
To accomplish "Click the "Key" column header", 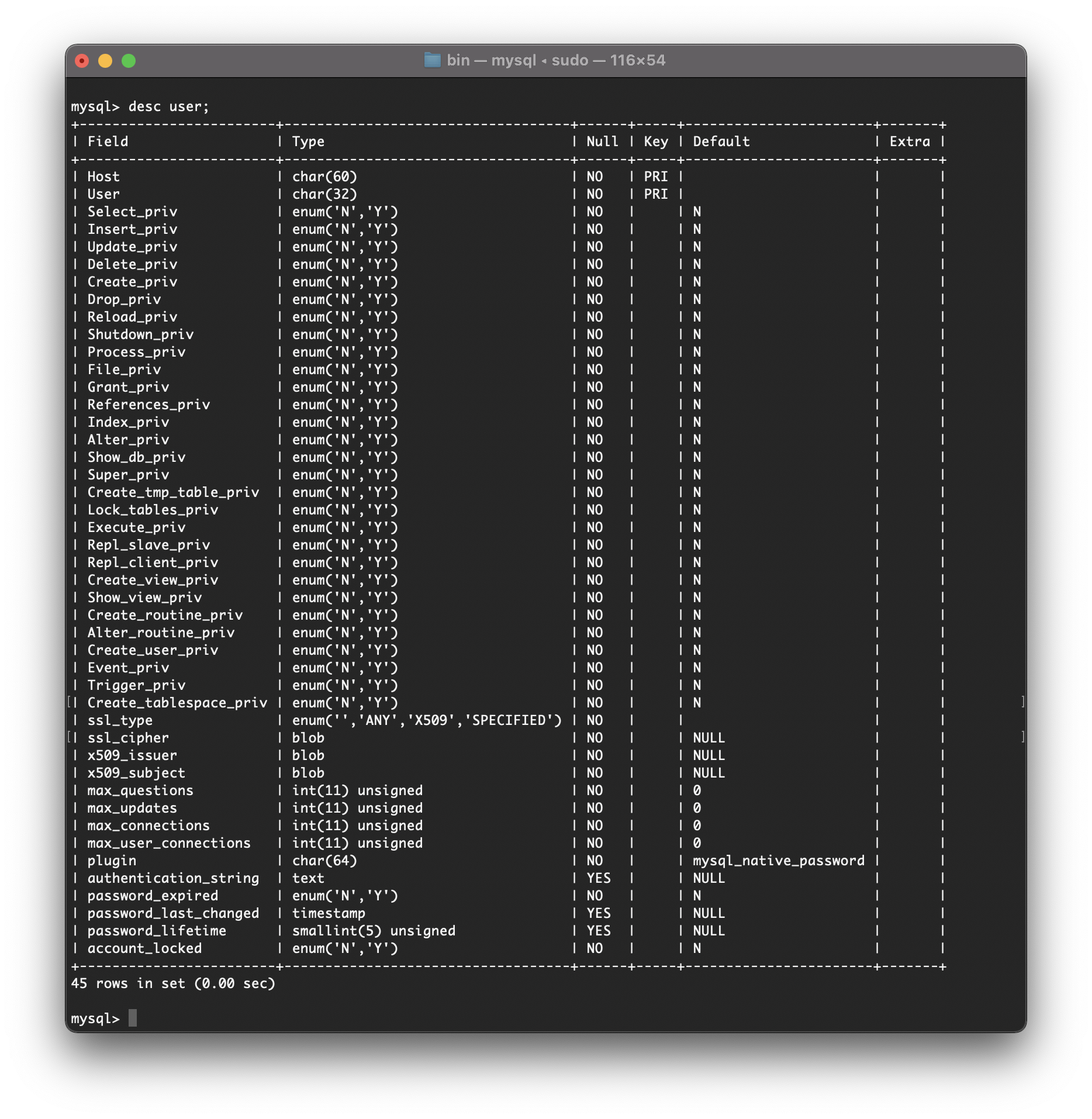I will click(656, 141).
